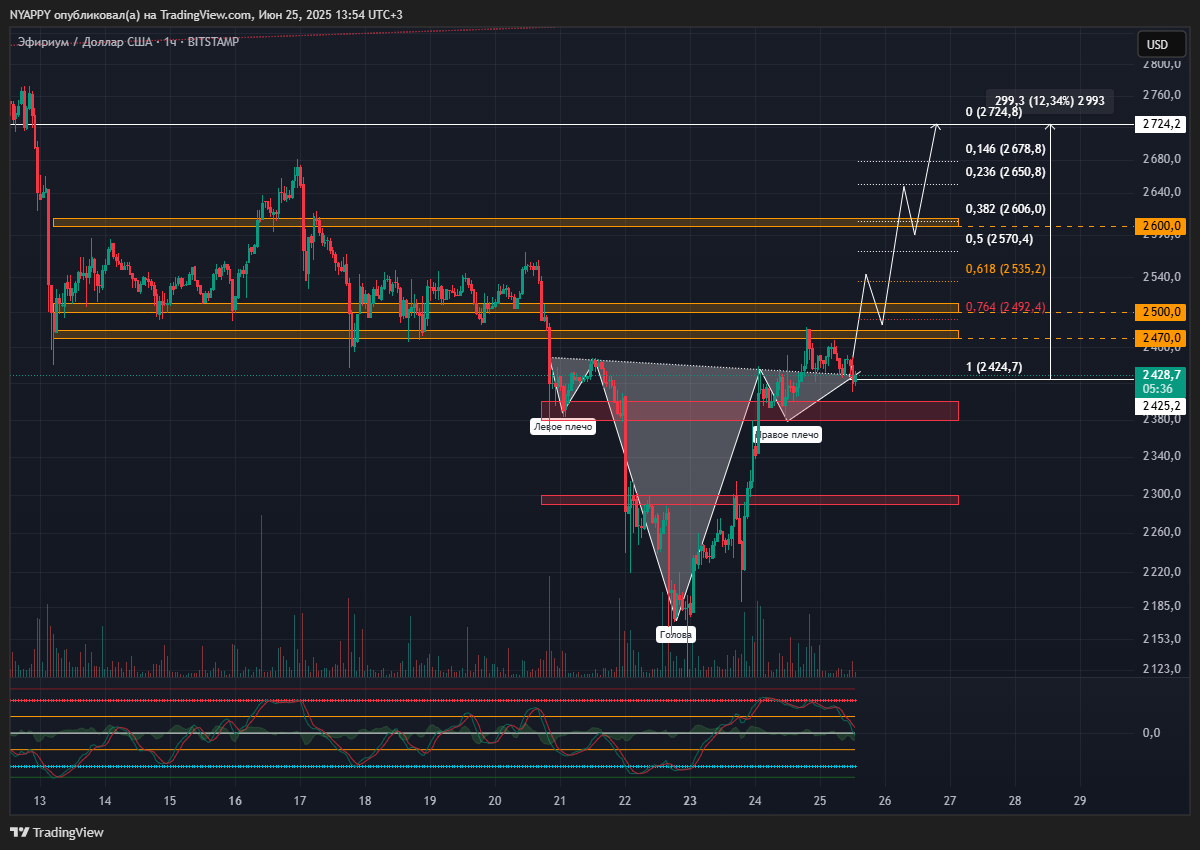Click the 2300,0 price scale value
Image resolution: width=1200 pixels, height=850 pixels.
(1162, 494)
